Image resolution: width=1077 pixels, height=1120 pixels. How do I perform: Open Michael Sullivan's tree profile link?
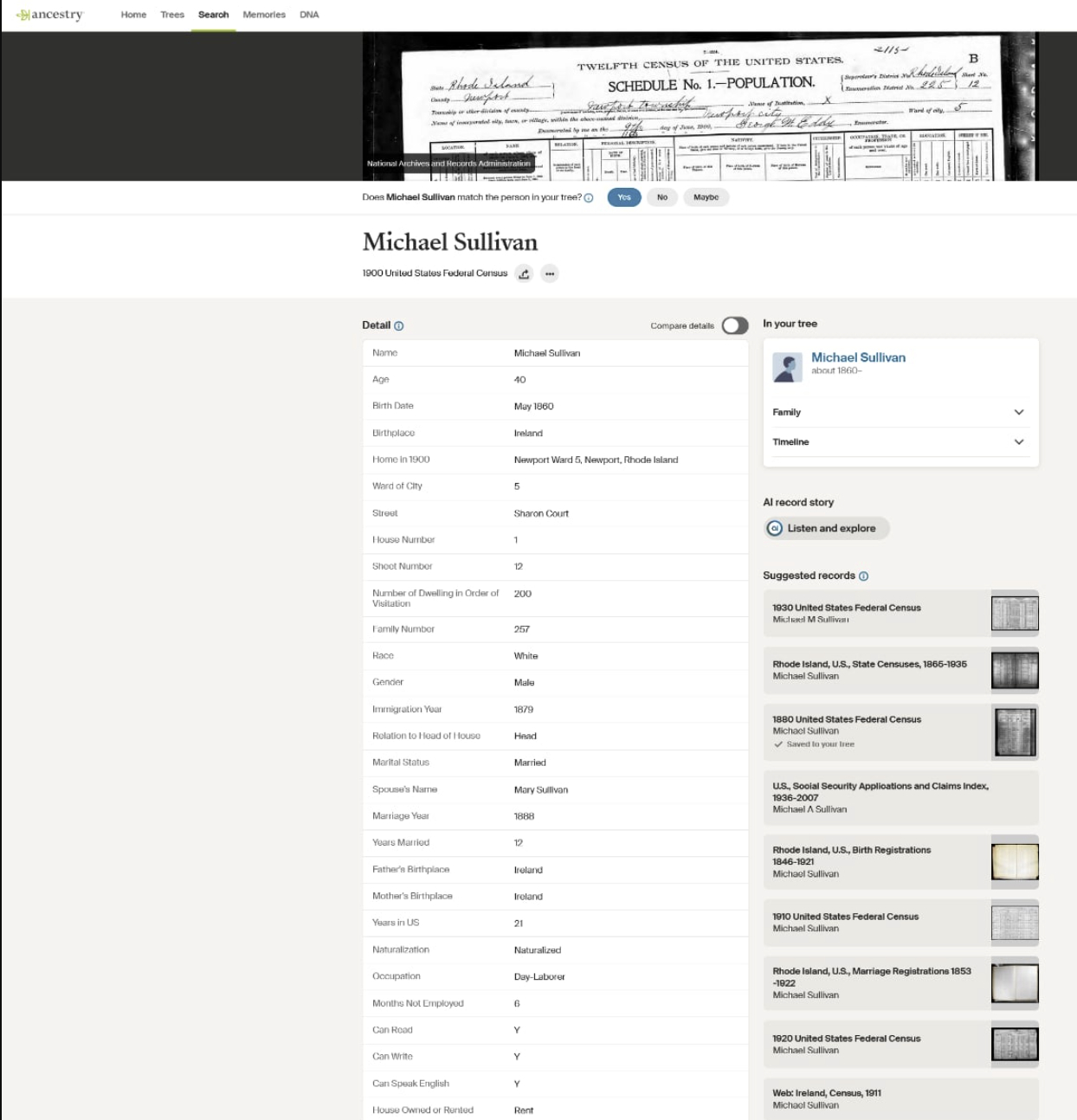point(858,357)
